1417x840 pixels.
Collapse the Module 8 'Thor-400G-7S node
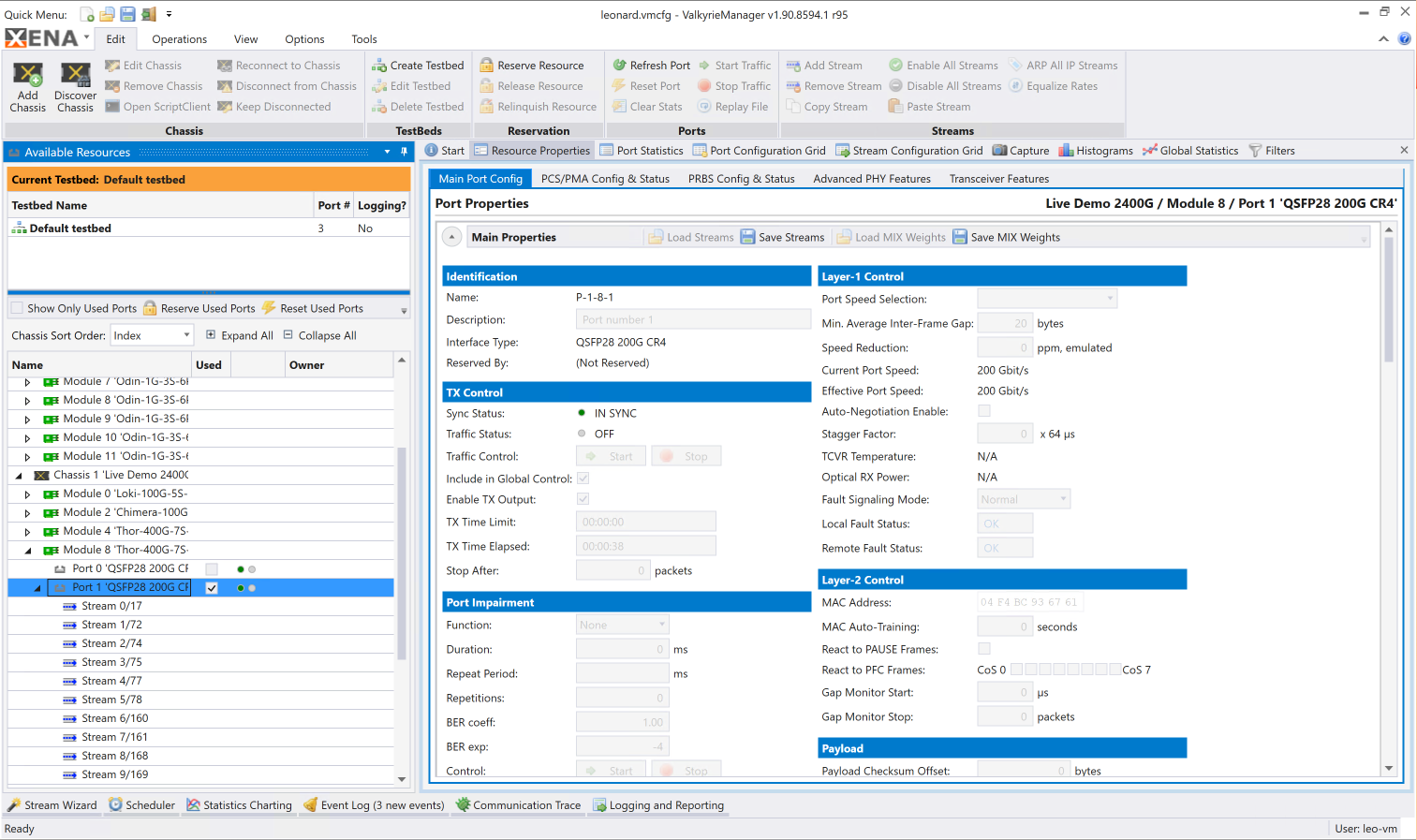pos(27,551)
